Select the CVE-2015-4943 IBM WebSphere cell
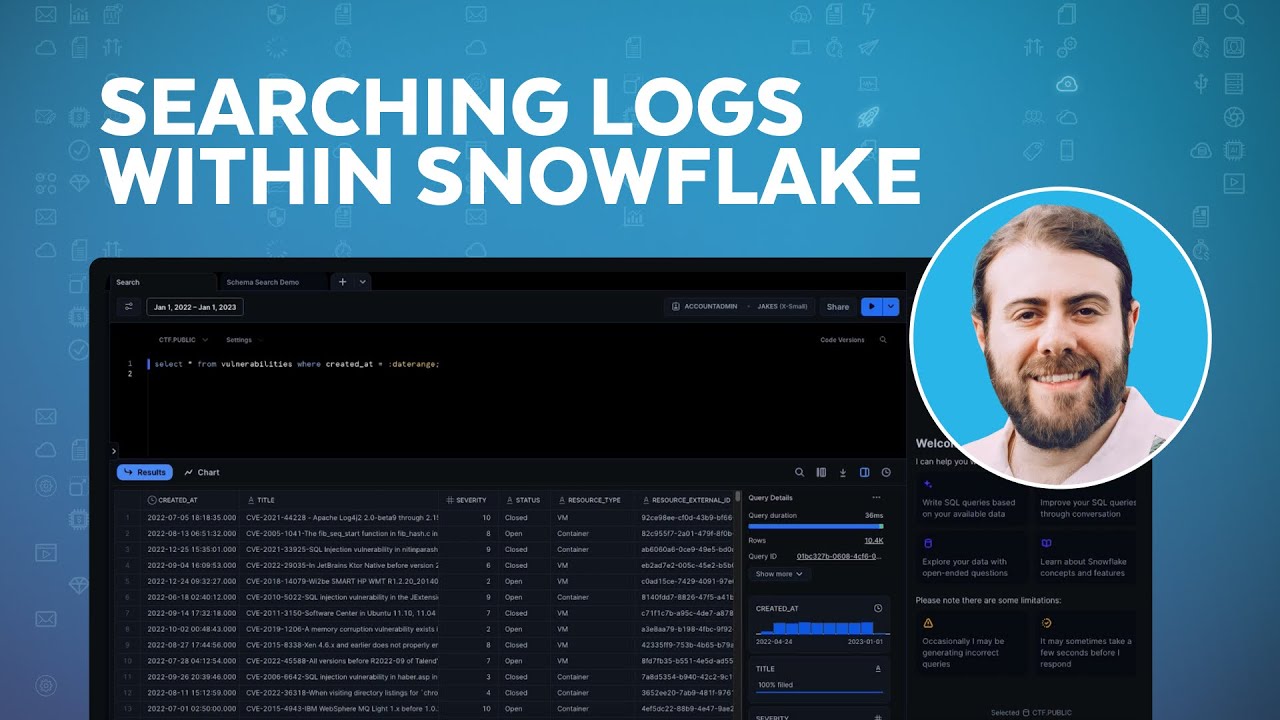Viewport: 1280px width, 720px height. [x=342, y=709]
